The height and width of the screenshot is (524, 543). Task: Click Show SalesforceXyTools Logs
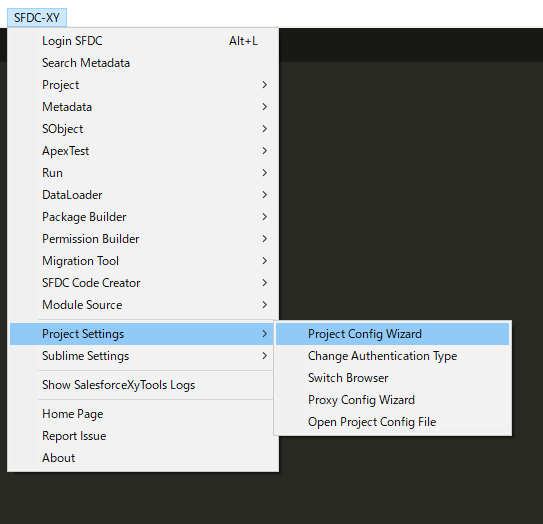tap(143, 385)
